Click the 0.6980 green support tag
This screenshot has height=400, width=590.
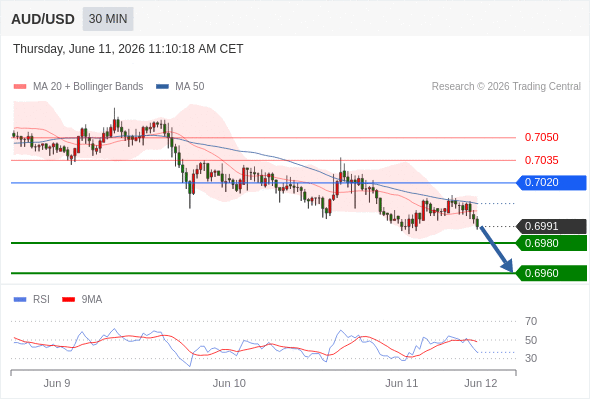tap(552, 243)
